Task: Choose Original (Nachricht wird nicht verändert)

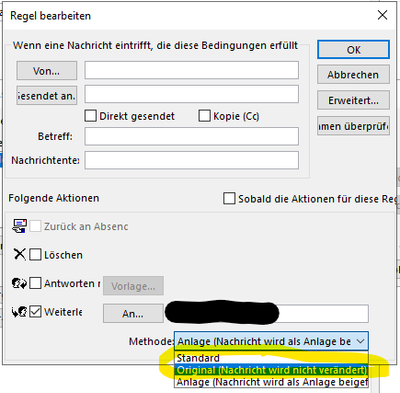Action: pos(271,370)
